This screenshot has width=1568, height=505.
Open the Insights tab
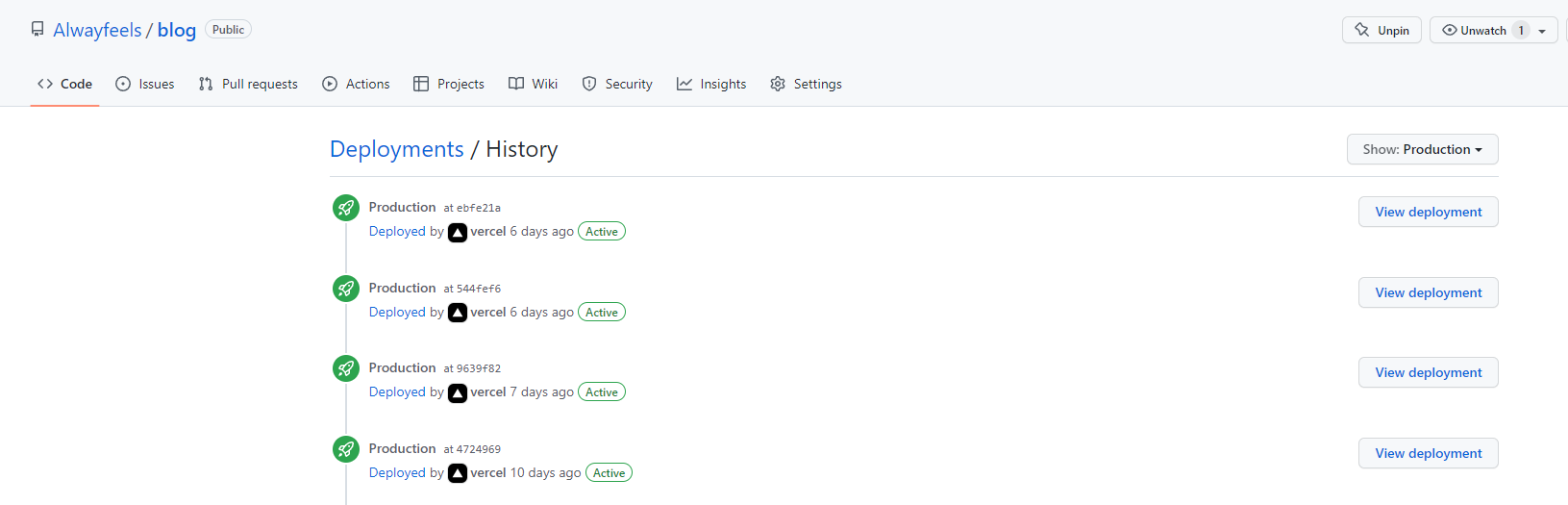click(711, 84)
